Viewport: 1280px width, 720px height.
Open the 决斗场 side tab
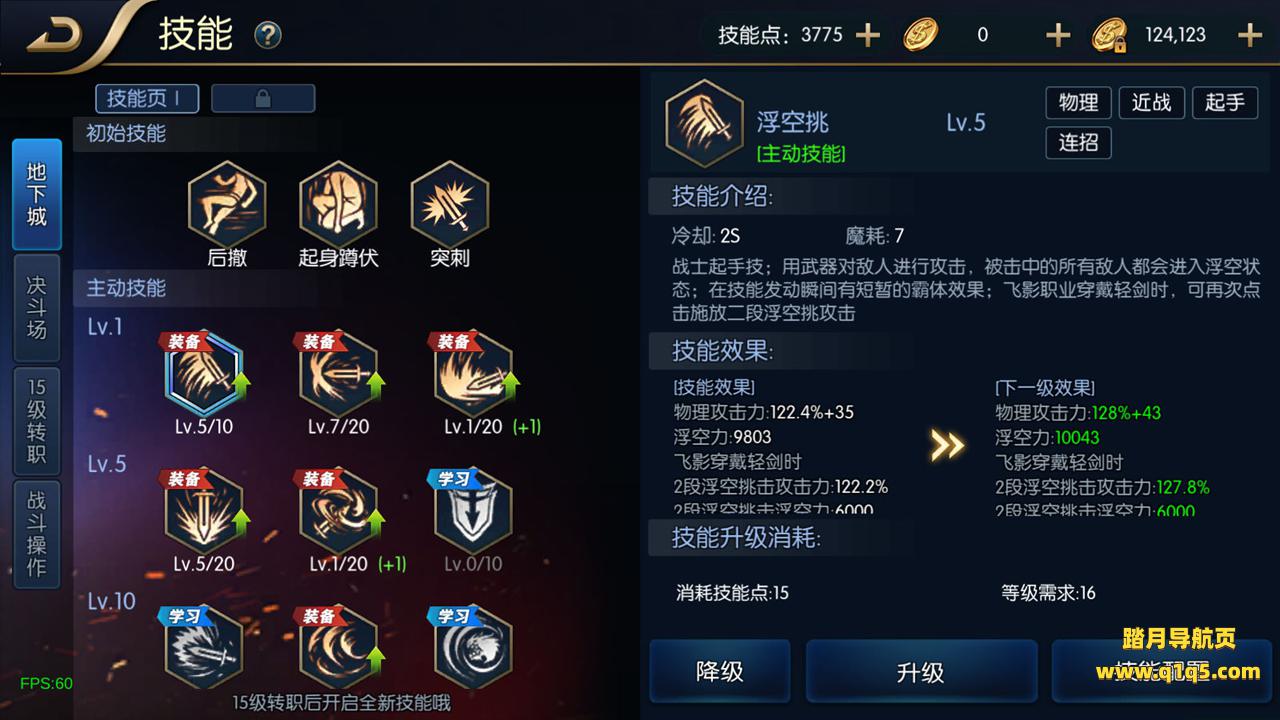coord(37,308)
